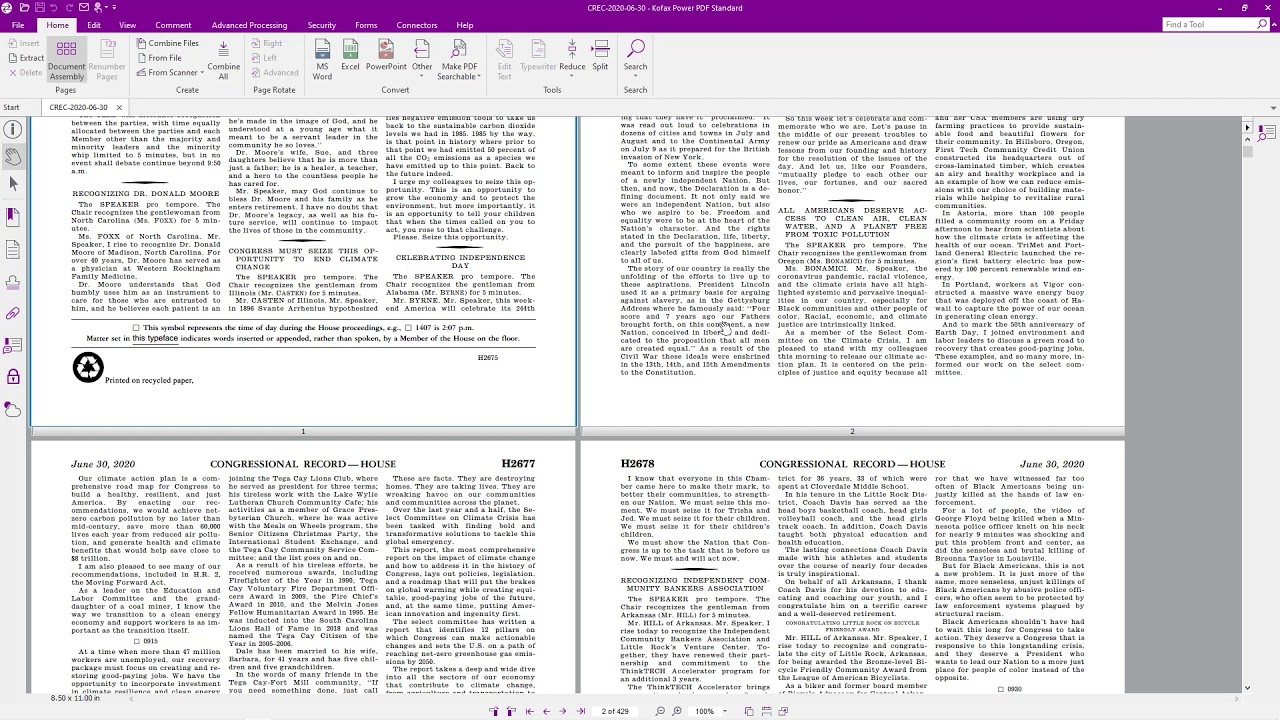Open the Attachments paperclip panel

point(13,313)
